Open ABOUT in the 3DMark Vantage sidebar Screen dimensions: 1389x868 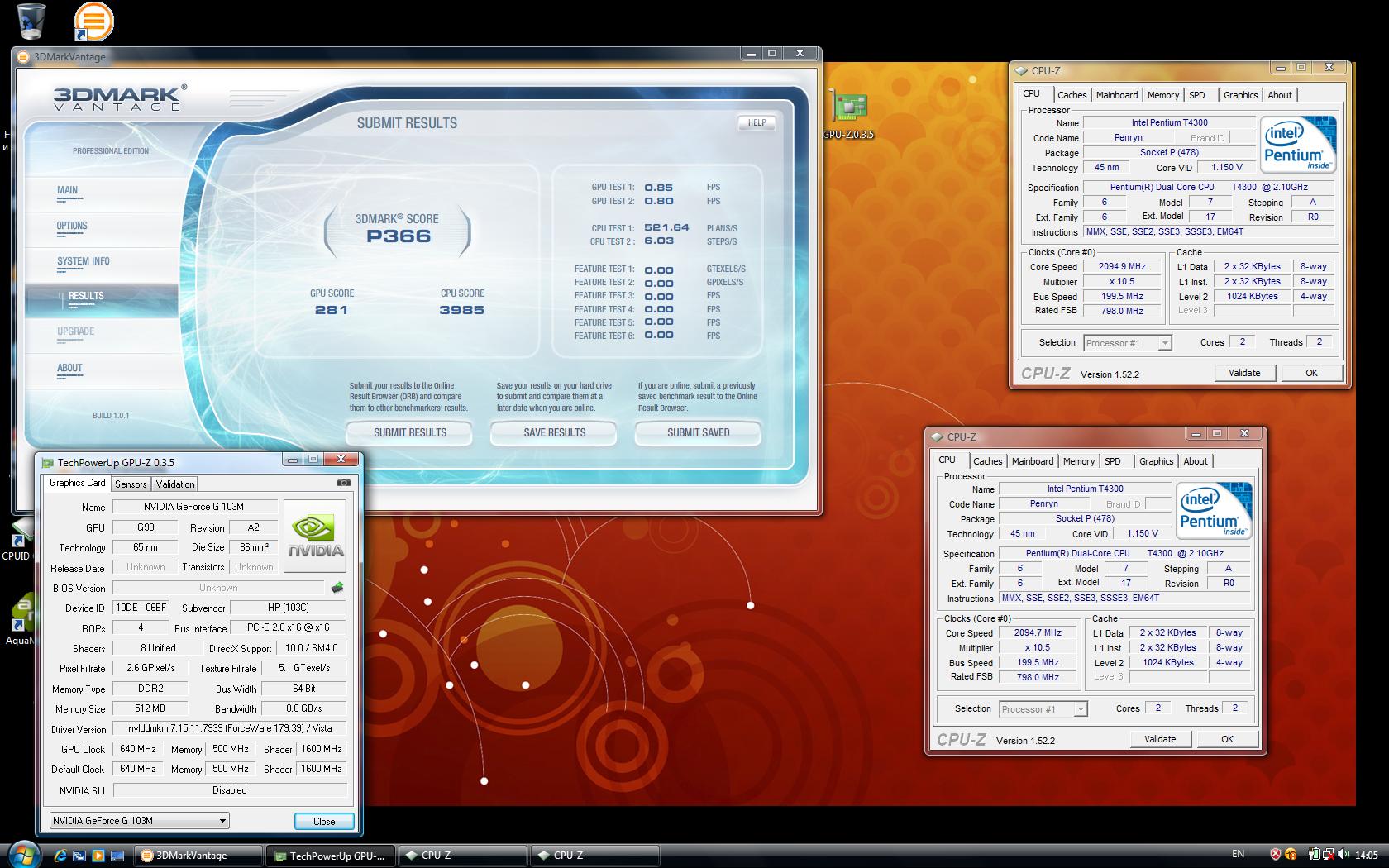(103, 371)
